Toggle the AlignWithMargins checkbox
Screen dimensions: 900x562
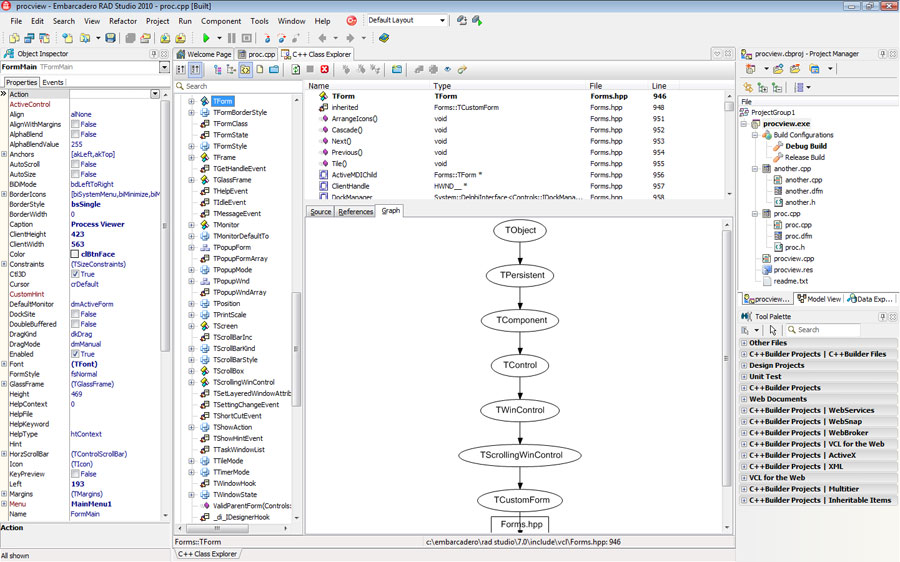coord(75,125)
